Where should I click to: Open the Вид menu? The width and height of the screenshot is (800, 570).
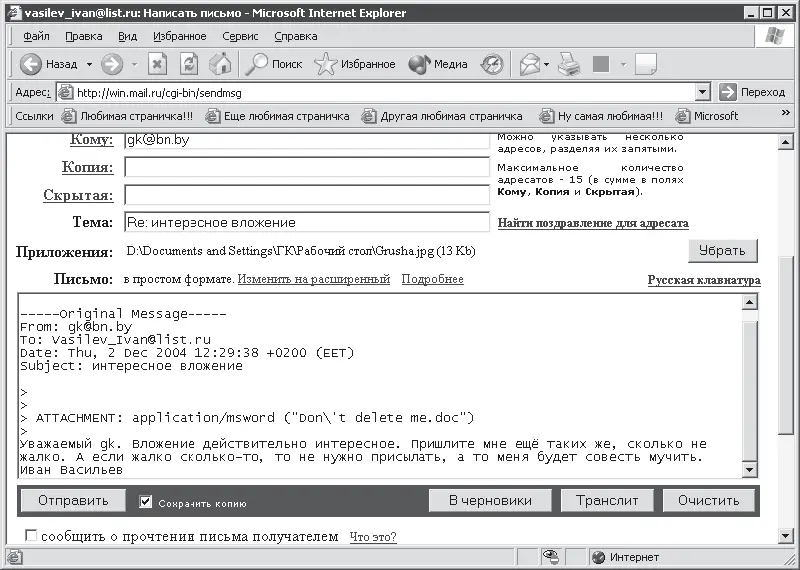coord(128,36)
